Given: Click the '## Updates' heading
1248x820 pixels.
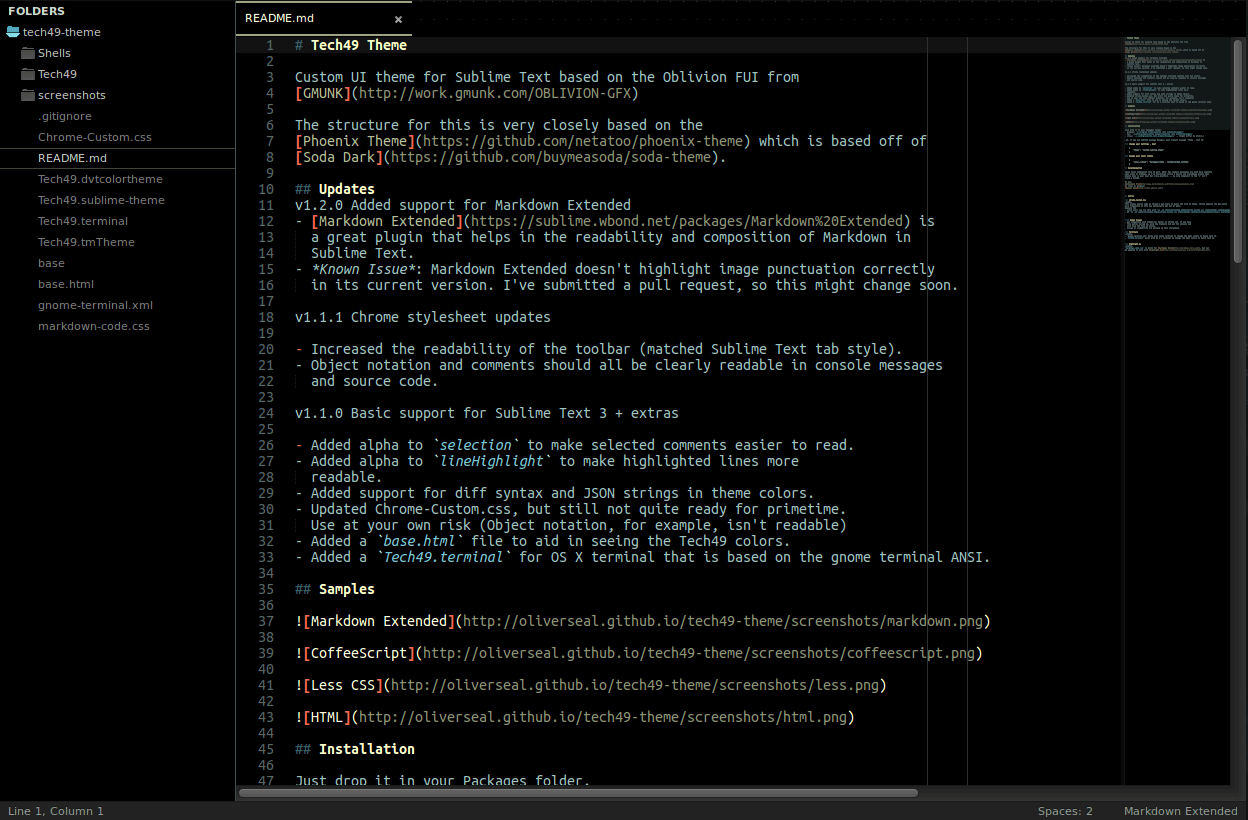Looking at the screenshot, I should (x=335, y=189).
